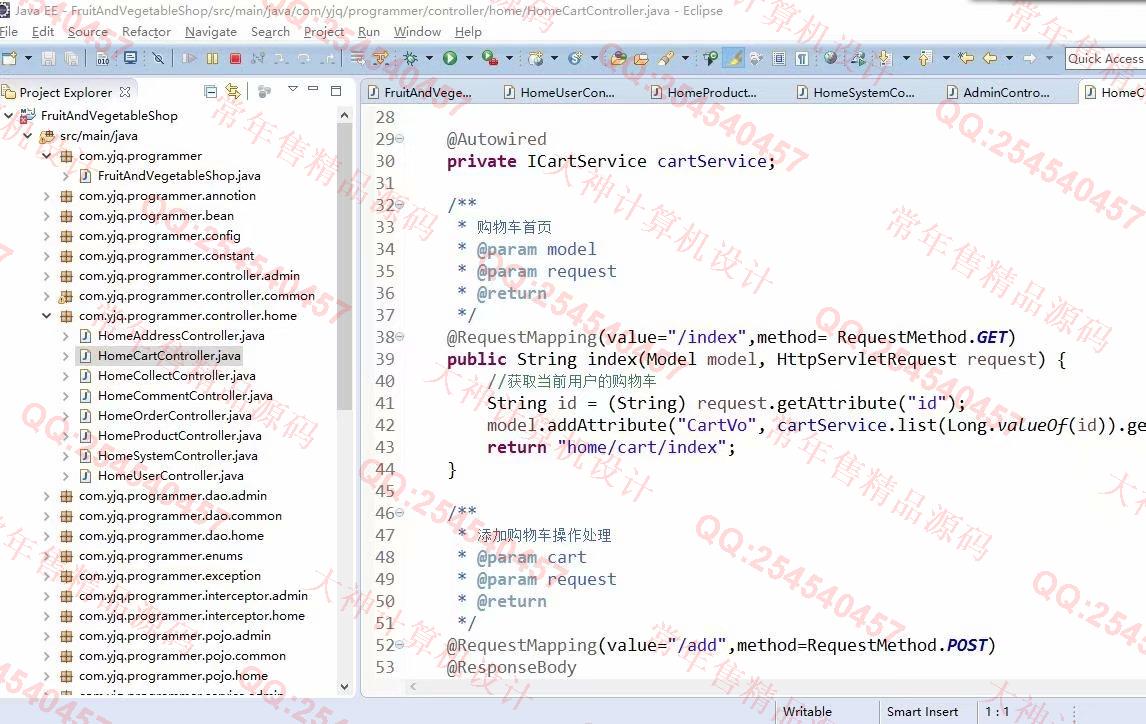
Task: Click the Save disk icon
Action: coord(50,59)
